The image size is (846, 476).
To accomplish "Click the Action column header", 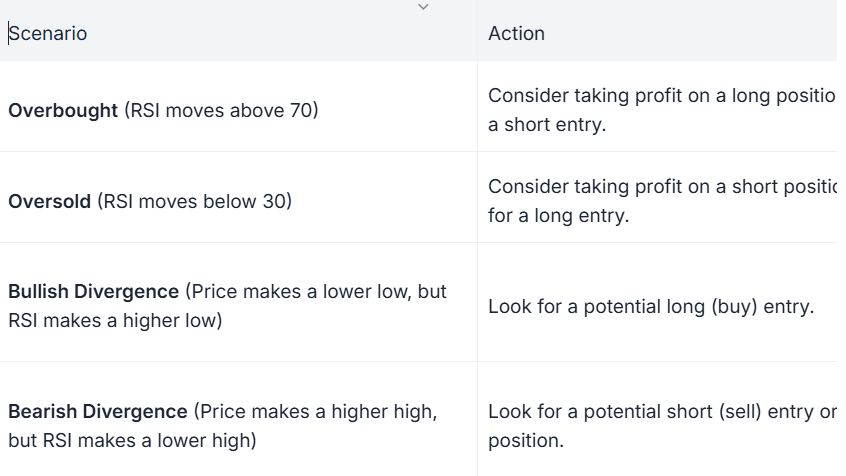I will tap(516, 34).
